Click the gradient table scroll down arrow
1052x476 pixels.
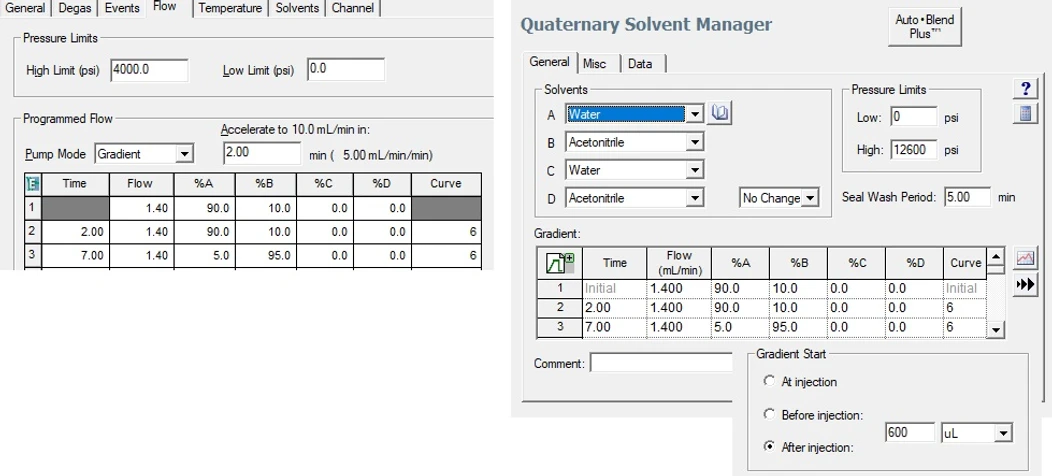997,330
